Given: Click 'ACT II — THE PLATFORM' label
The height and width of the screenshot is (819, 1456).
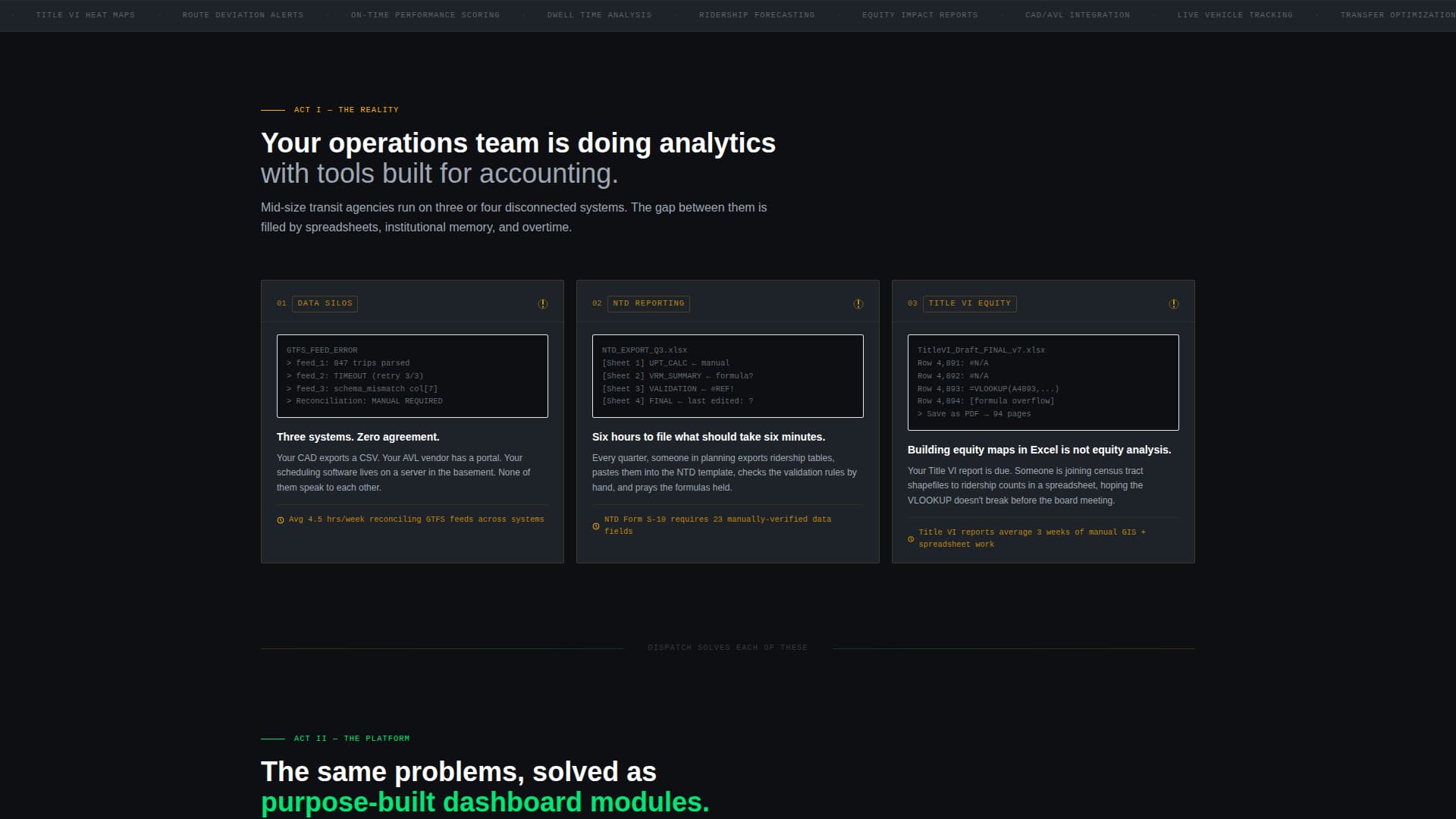Looking at the screenshot, I should 352,739.
